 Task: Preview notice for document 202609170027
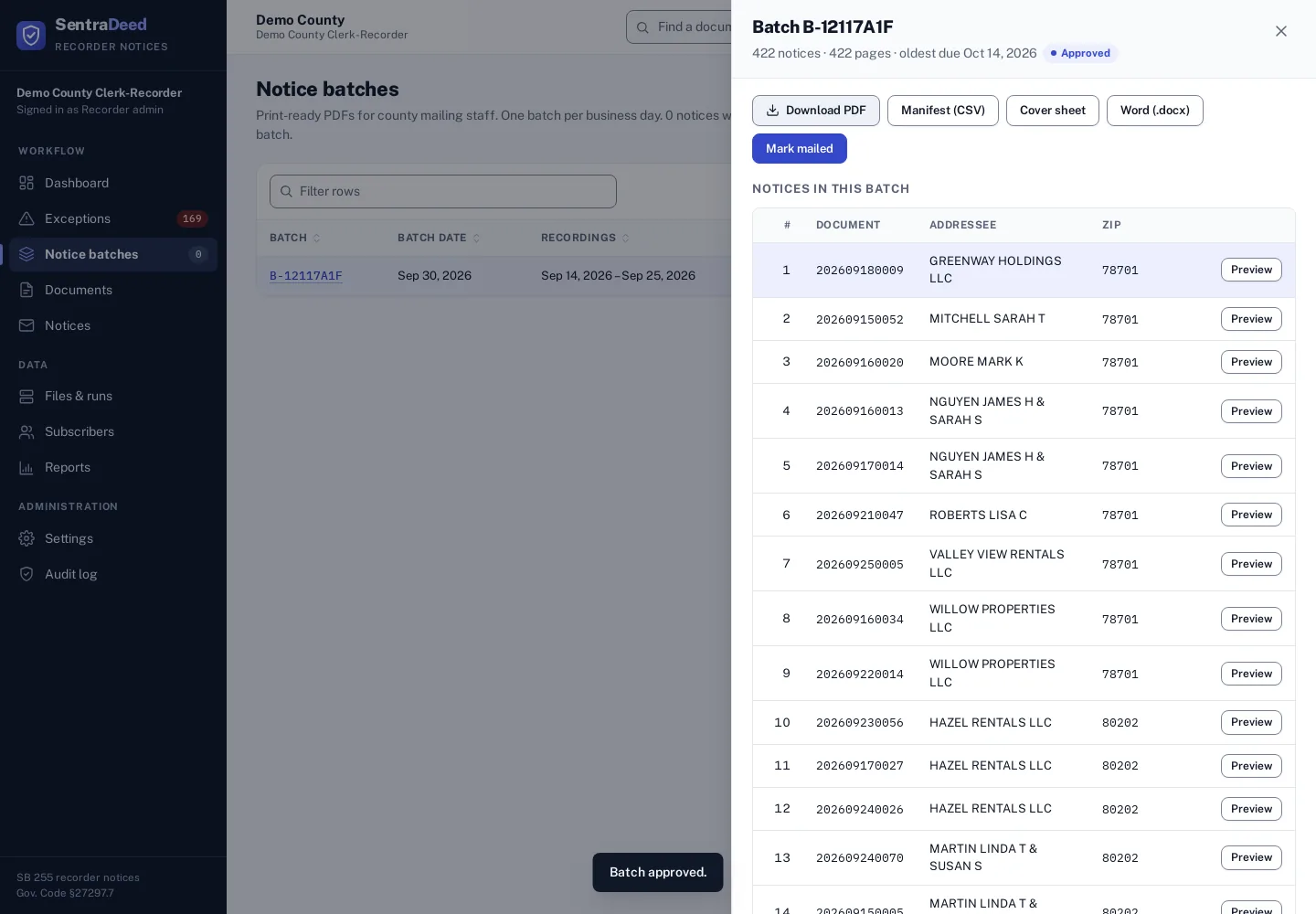tap(1251, 766)
